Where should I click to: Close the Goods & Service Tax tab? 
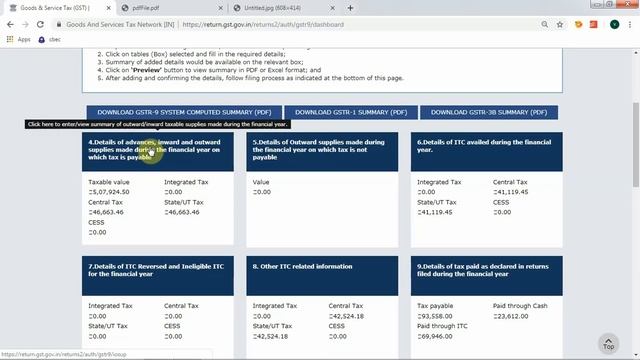click(x=109, y=8)
